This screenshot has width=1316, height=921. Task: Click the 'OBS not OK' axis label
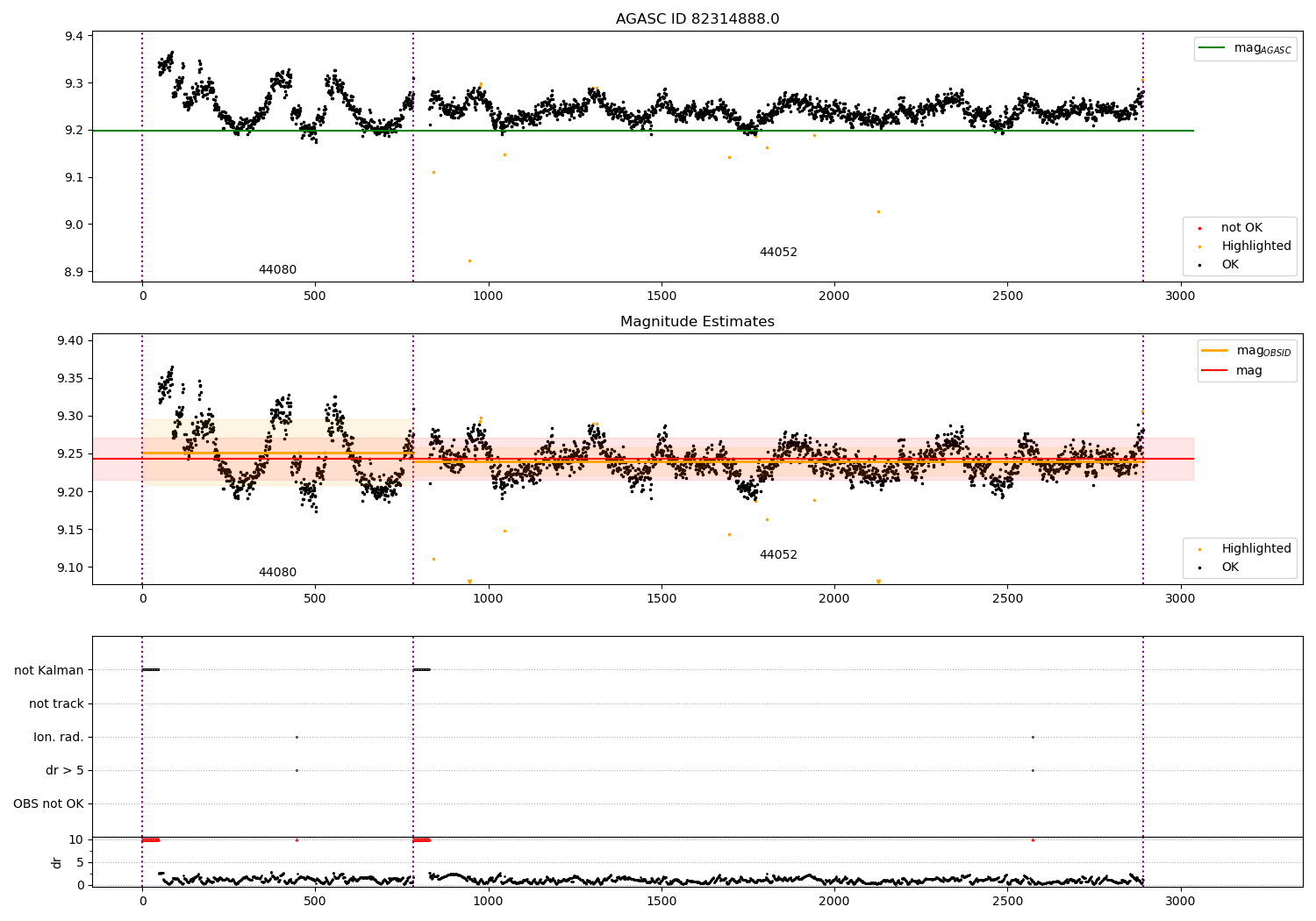point(48,803)
